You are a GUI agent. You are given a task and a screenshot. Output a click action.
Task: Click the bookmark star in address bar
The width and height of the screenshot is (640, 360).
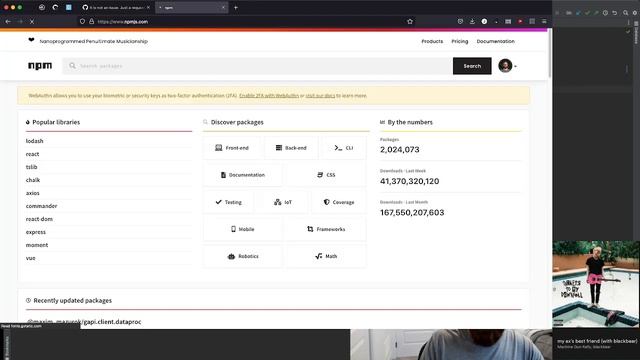pyautogui.click(x=410, y=22)
